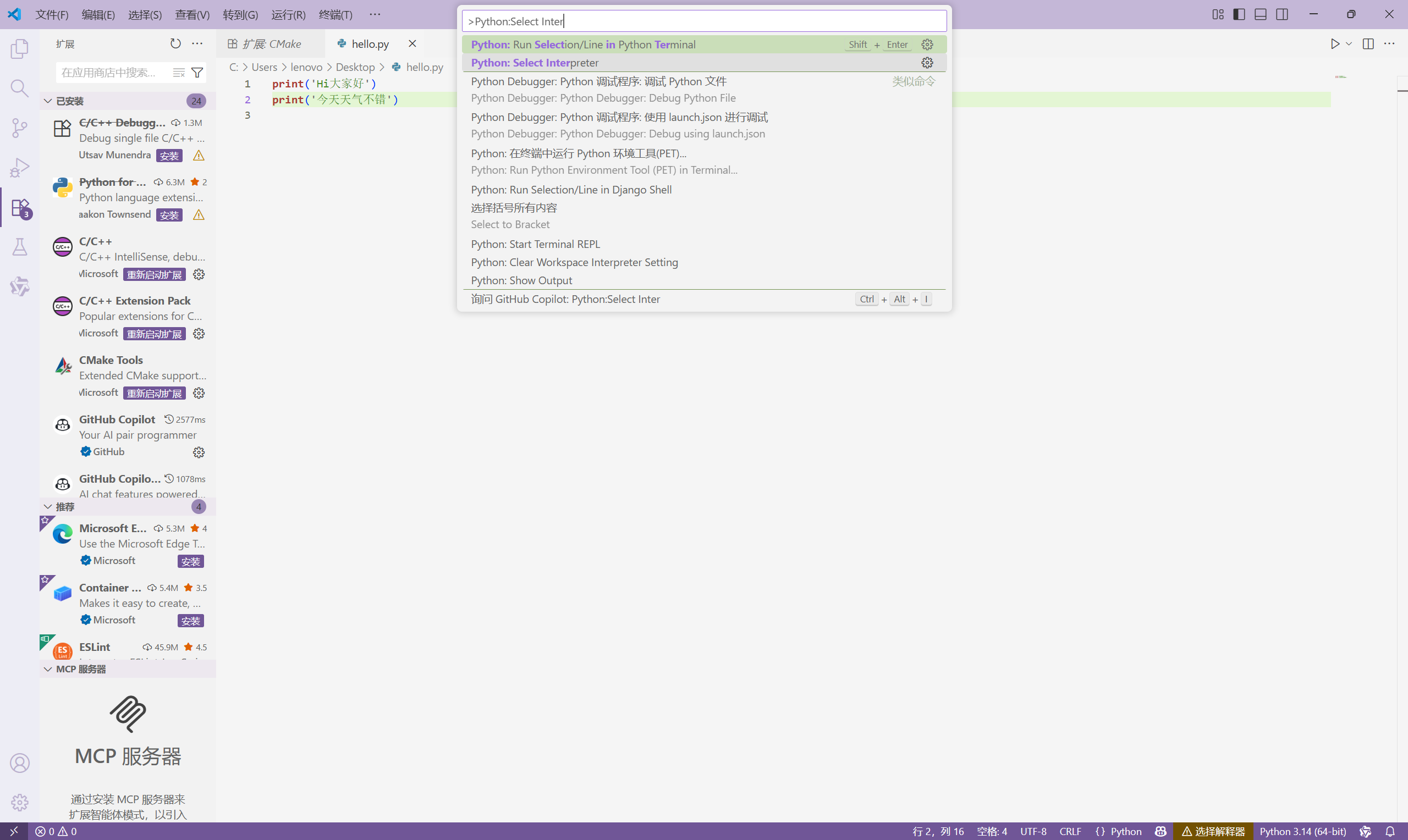Collapse the 已安装 section
The height and width of the screenshot is (840, 1408).
(128, 101)
